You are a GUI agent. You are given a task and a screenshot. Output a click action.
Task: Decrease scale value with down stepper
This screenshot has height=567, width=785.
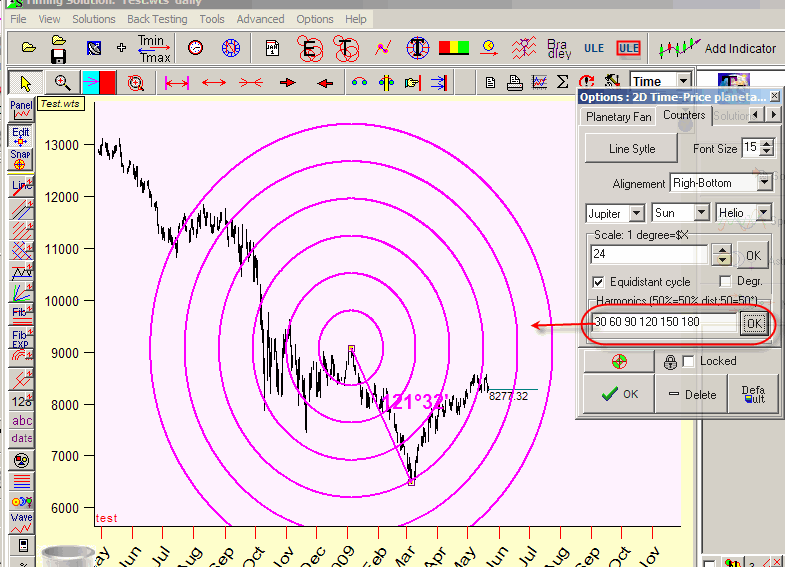click(x=722, y=260)
